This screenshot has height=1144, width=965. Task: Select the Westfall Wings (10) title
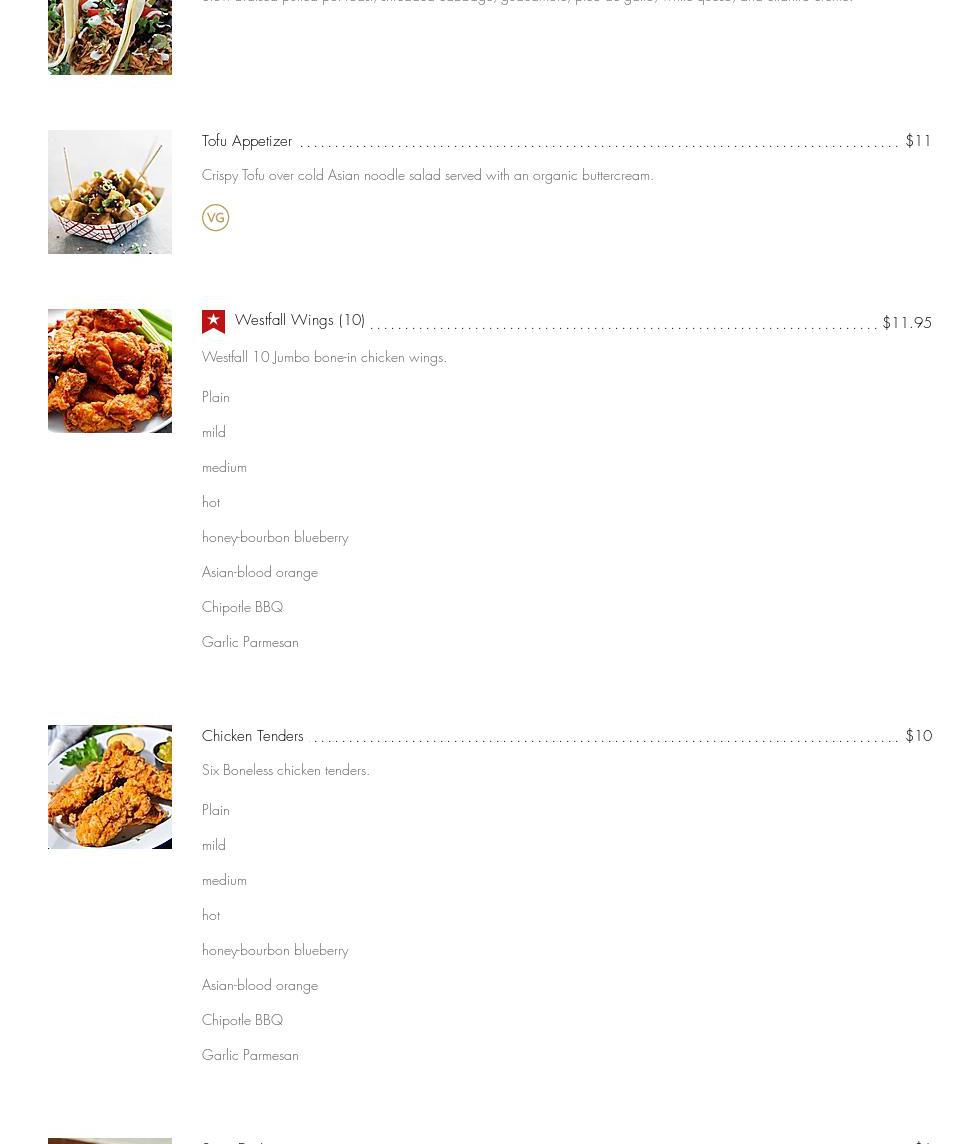(x=299, y=320)
